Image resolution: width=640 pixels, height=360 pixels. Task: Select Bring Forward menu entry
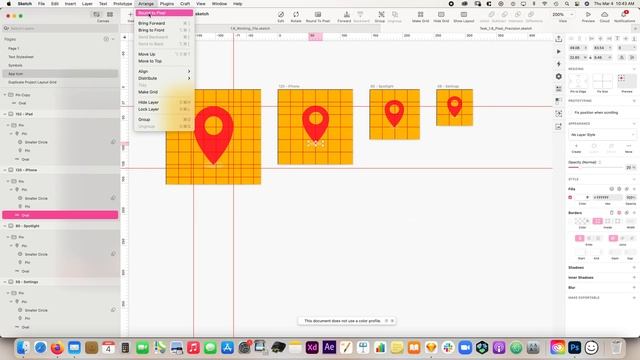(164, 23)
